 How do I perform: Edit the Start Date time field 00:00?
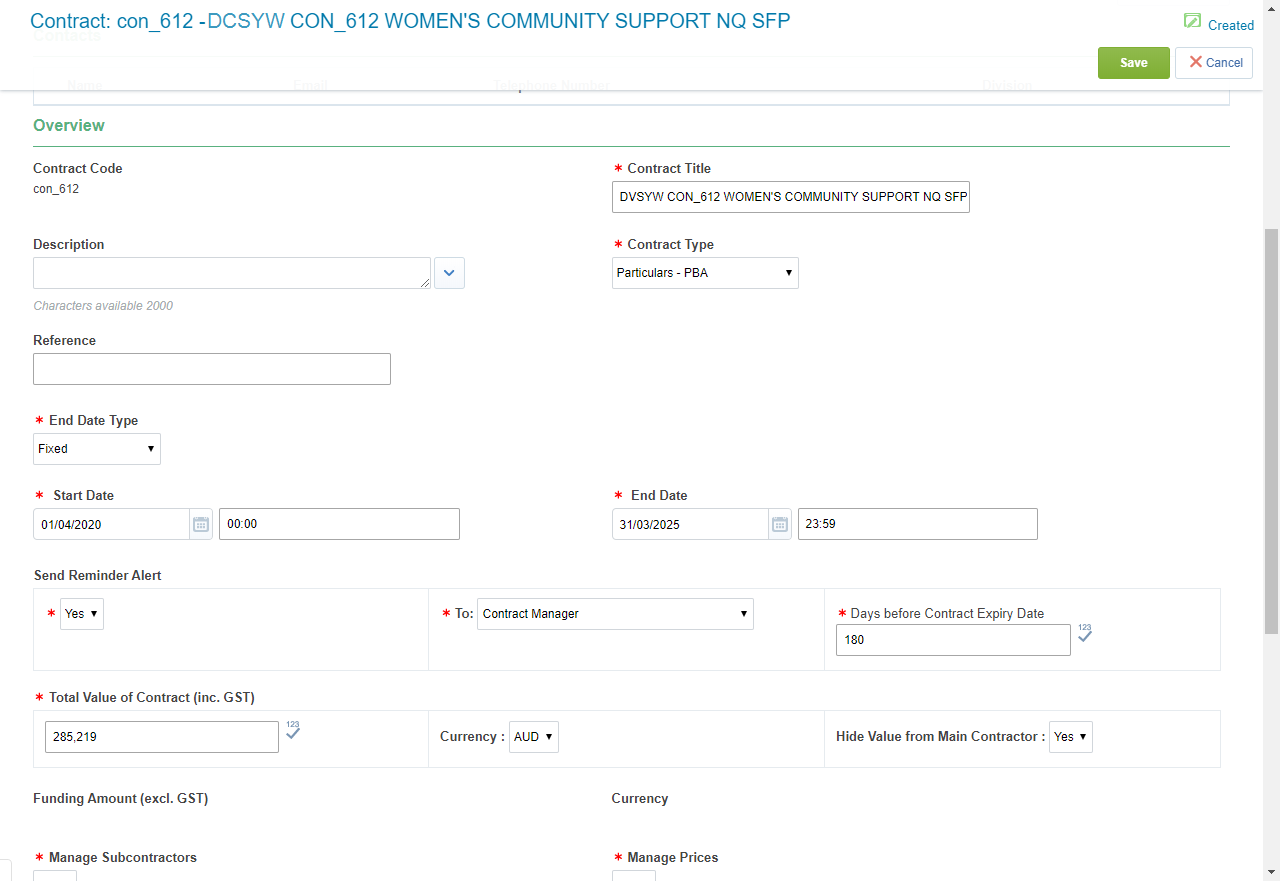(x=339, y=524)
